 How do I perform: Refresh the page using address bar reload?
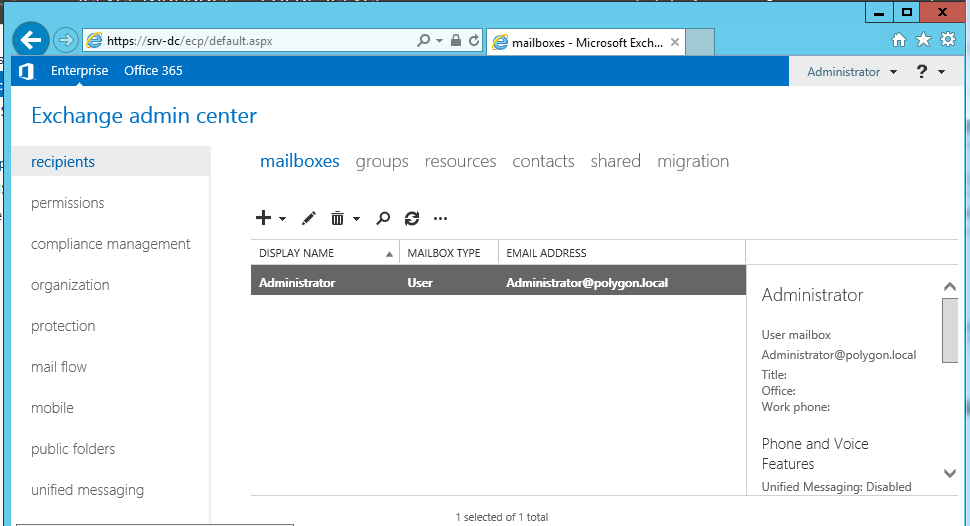coord(473,41)
